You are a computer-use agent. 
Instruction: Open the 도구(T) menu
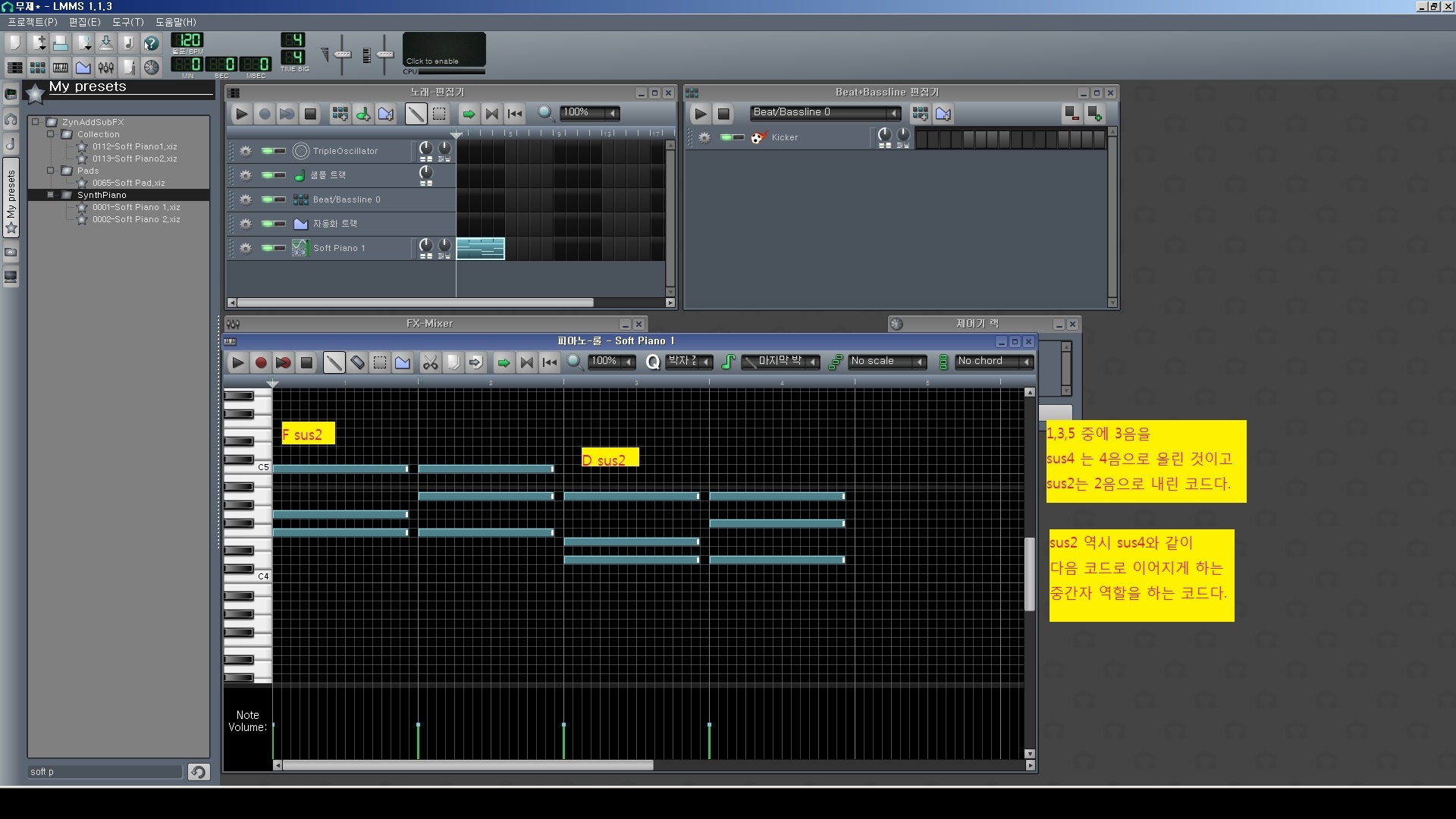127,22
